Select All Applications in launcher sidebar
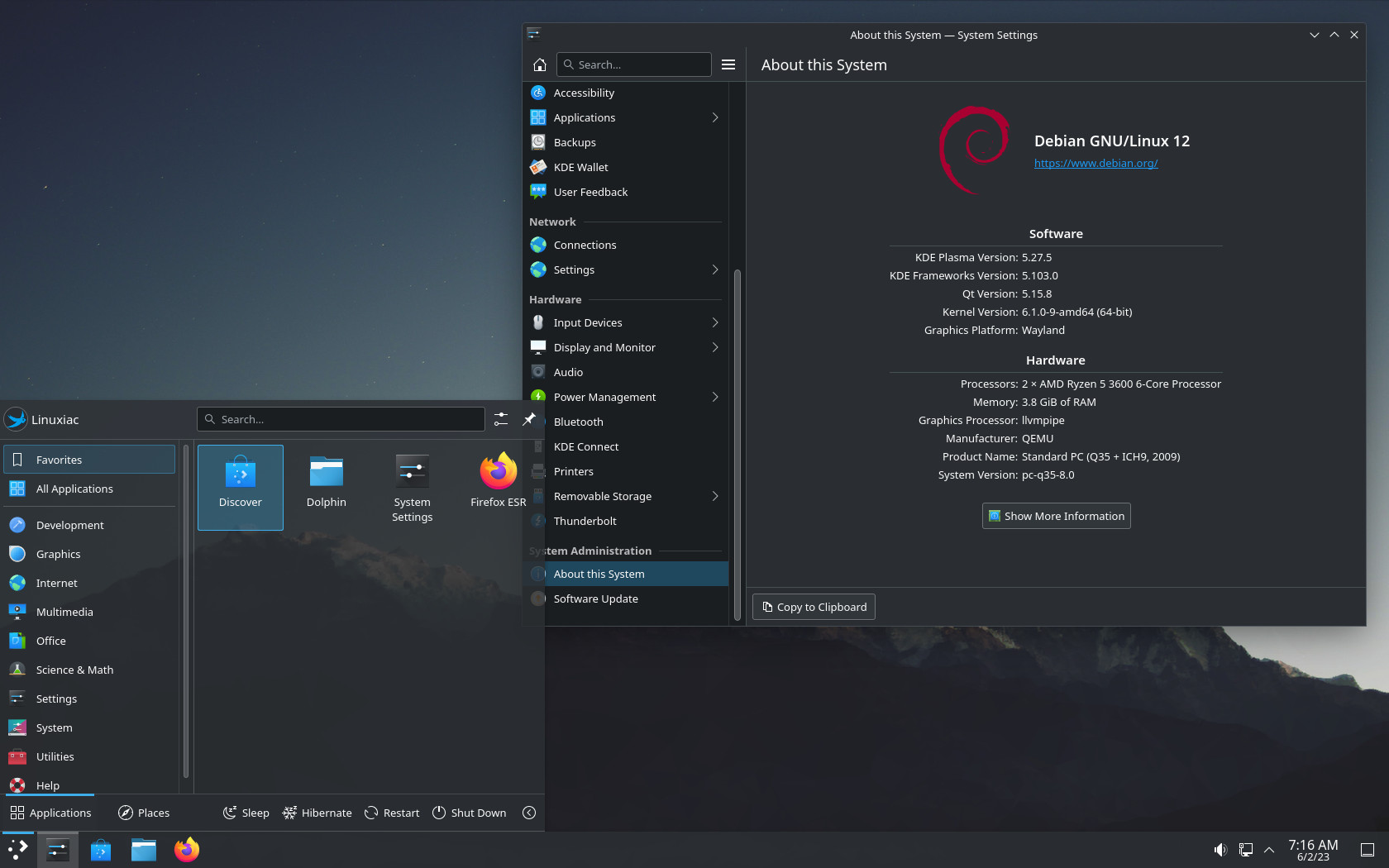The image size is (1389, 868). click(x=89, y=489)
